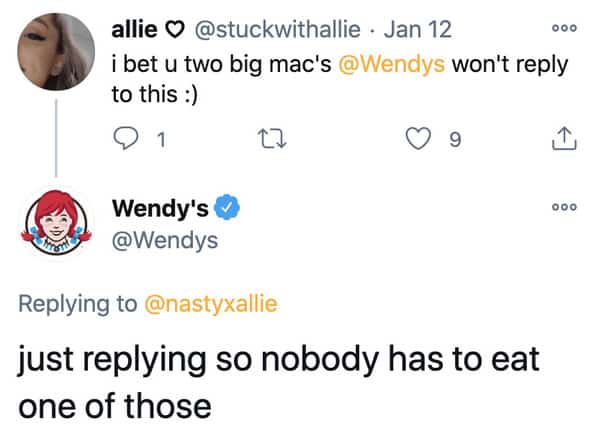This screenshot has width=599, height=439.
Task: Click the Wendy's verified badge
Action: [x=227, y=207]
